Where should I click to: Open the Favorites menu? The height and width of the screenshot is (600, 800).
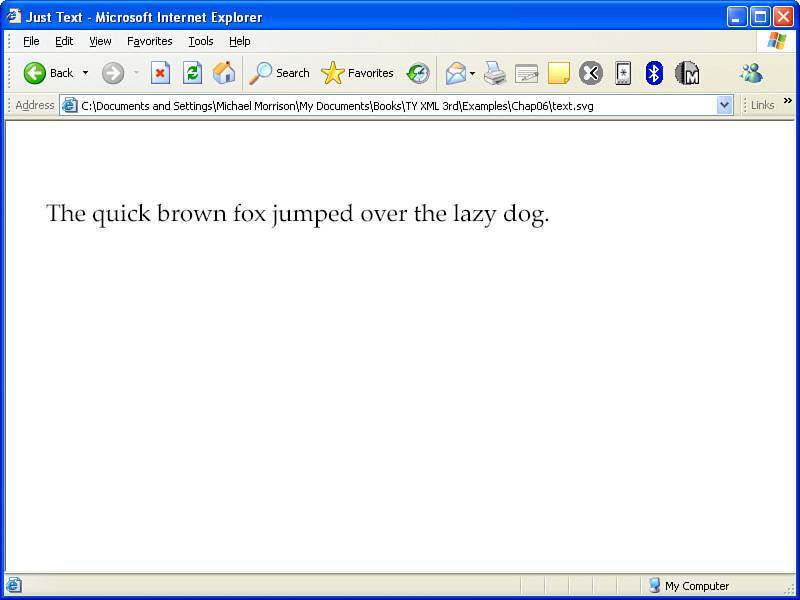click(149, 41)
